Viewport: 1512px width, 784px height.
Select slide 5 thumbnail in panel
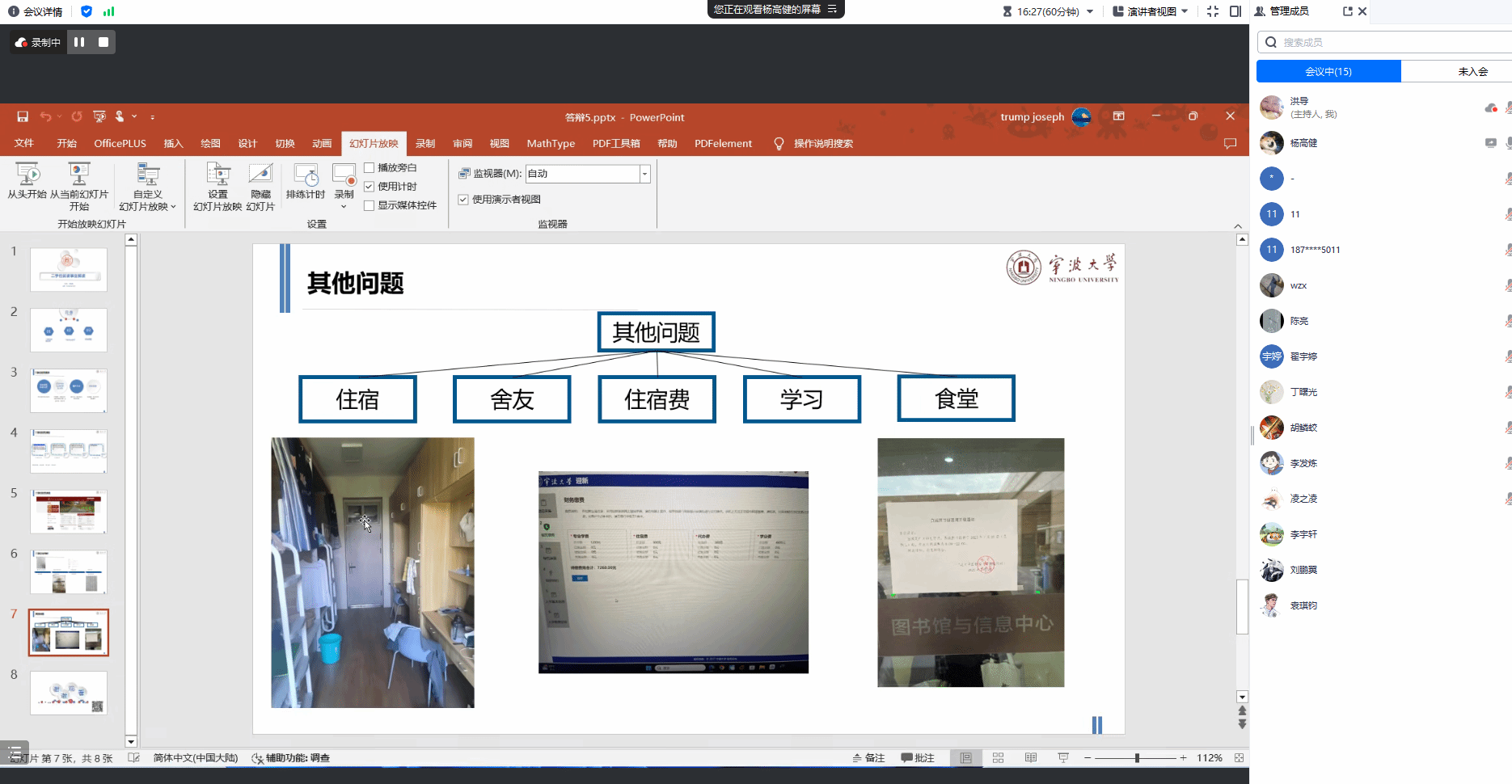pos(69,511)
